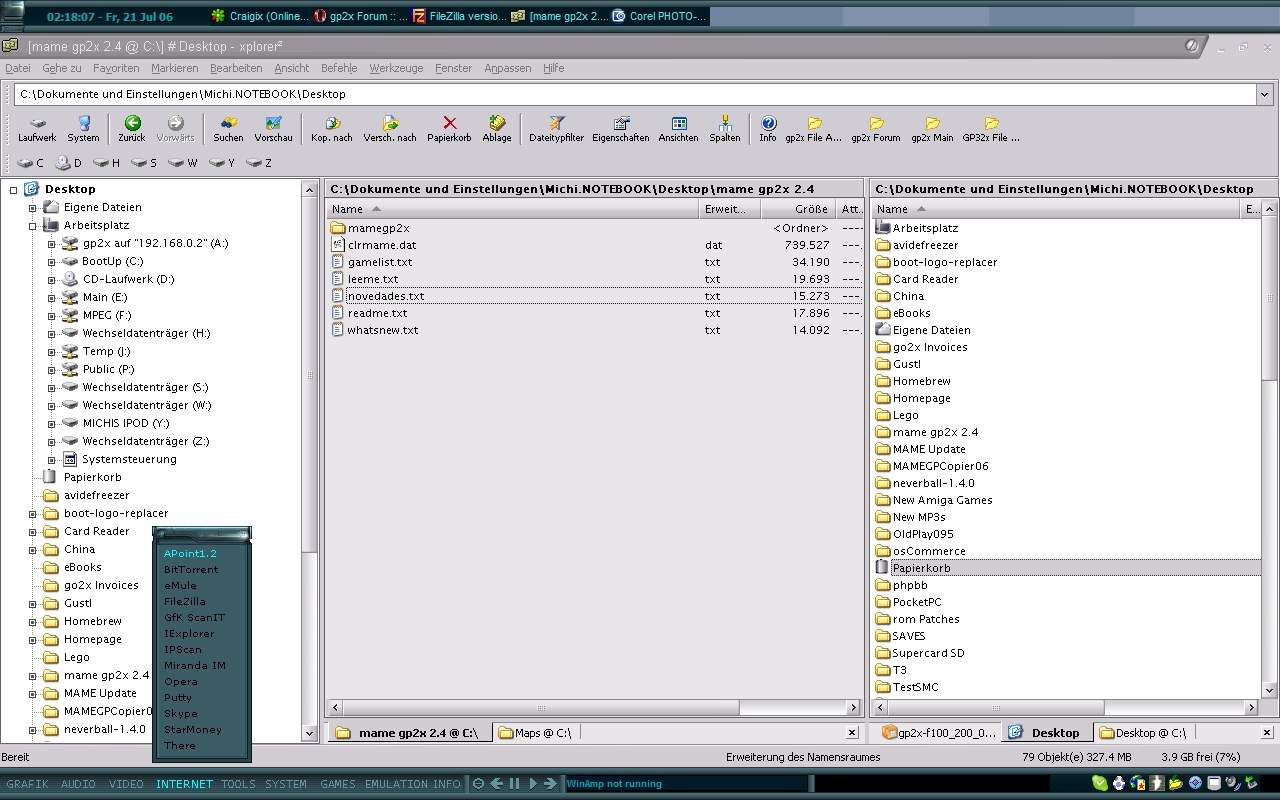This screenshot has width=1280, height=800.
Task: Select drive H in drive bar
Action: coord(106,163)
